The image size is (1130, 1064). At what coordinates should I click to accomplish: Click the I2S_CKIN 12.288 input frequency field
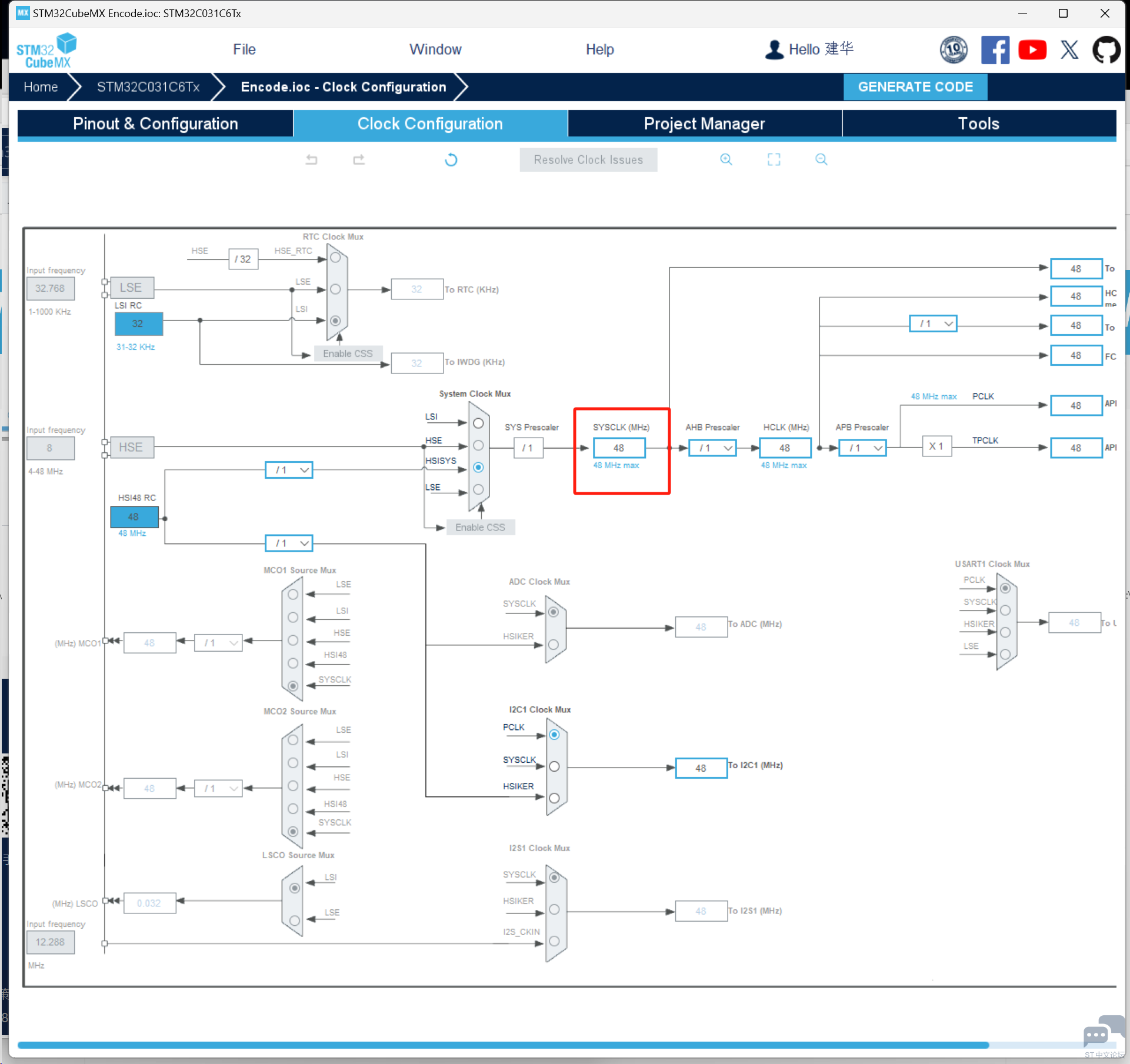pos(50,942)
